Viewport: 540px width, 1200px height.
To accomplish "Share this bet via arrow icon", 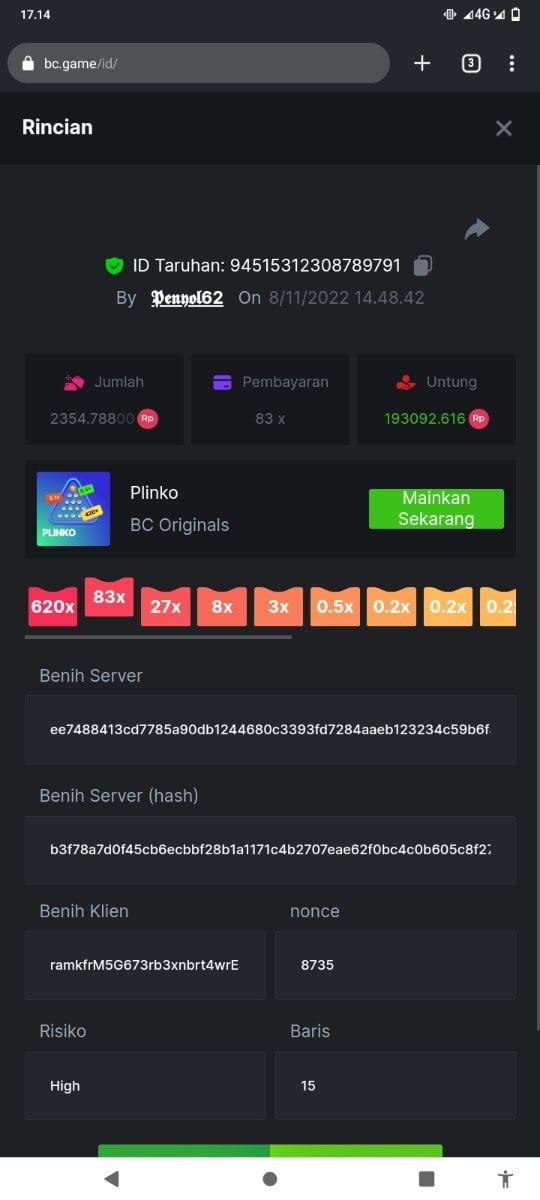I will click(x=477, y=230).
